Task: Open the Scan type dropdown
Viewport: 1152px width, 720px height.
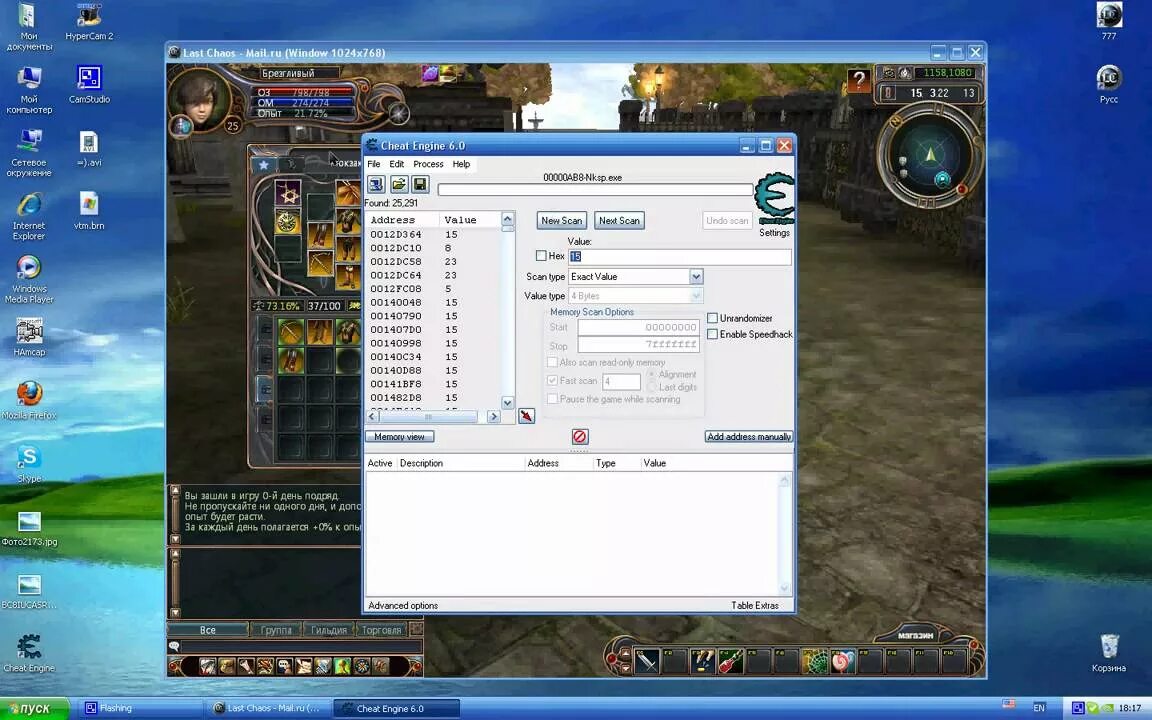Action: click(696, 277)
